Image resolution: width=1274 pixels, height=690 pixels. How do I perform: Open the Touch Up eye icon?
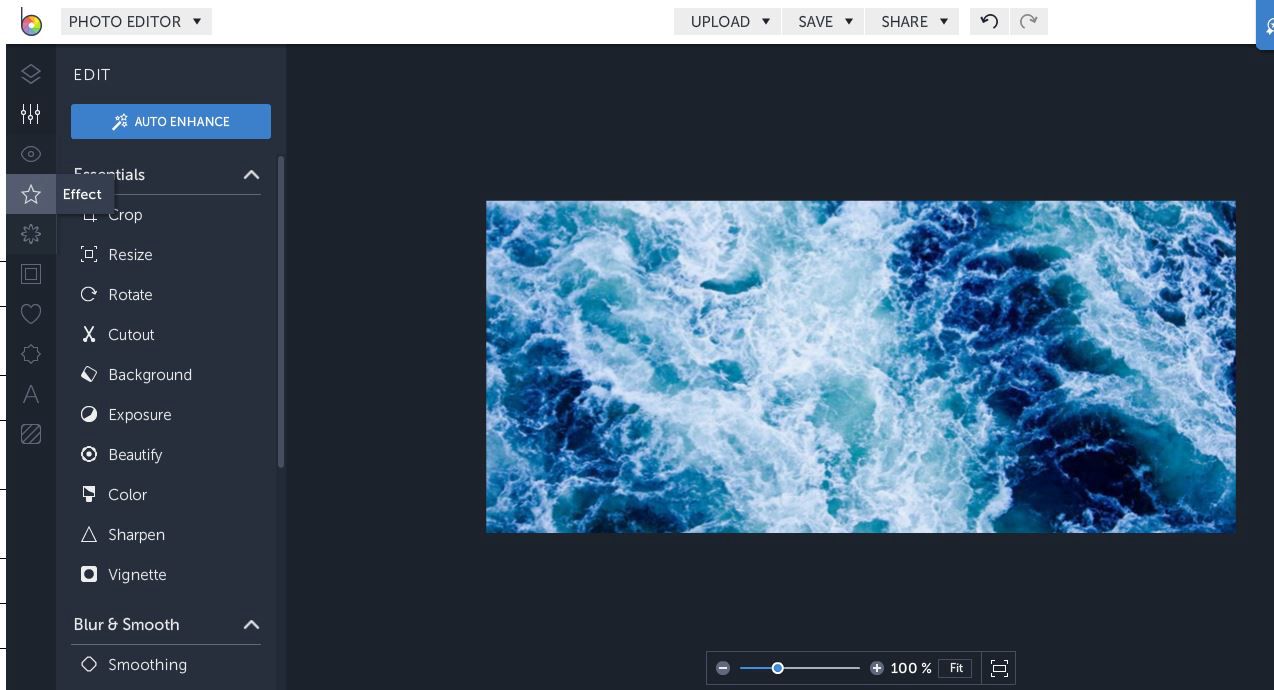click(x=31, y=154)
